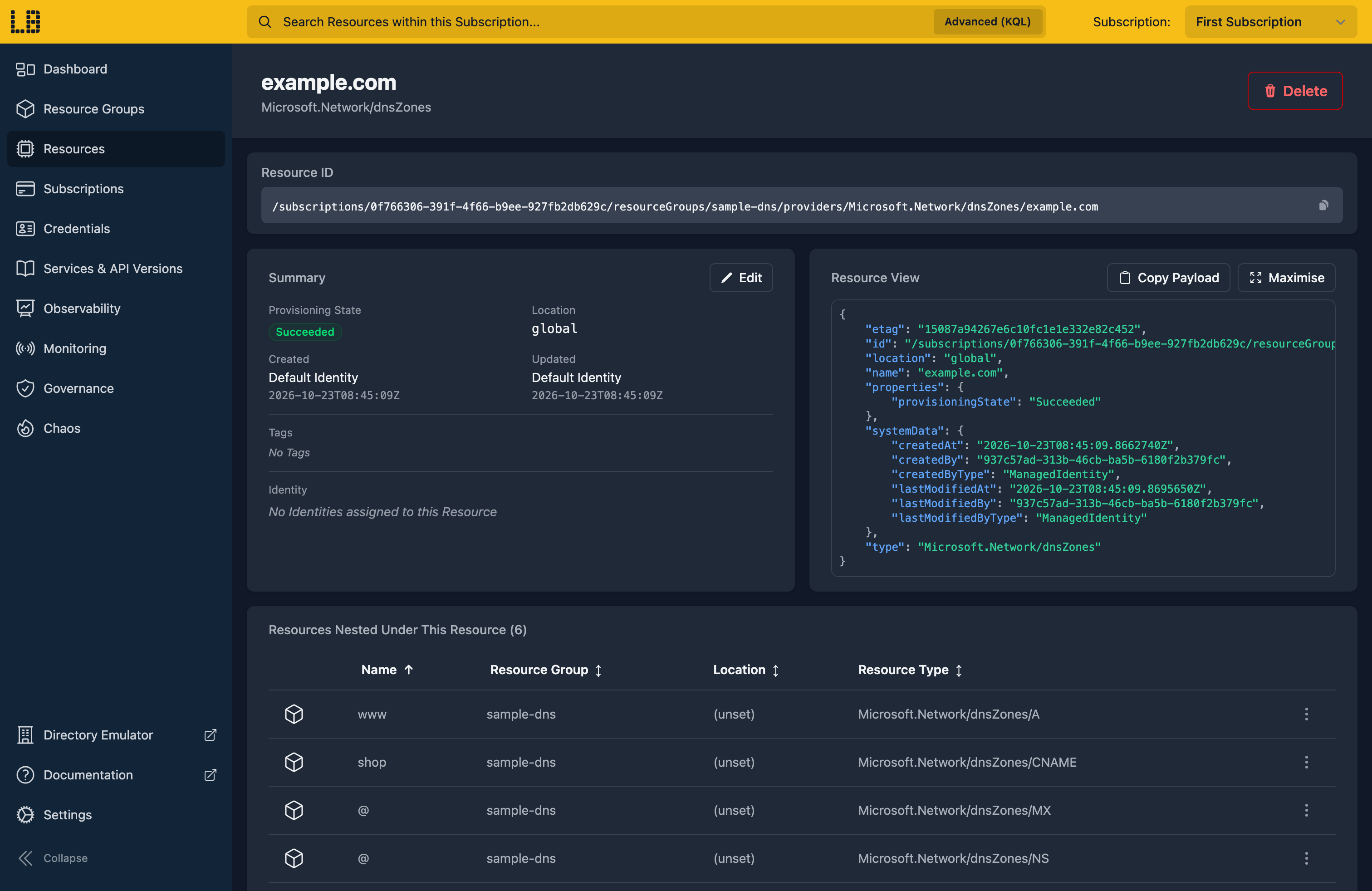
Task: Open the actions menu for the MX row
Action: coord(1306,810)
